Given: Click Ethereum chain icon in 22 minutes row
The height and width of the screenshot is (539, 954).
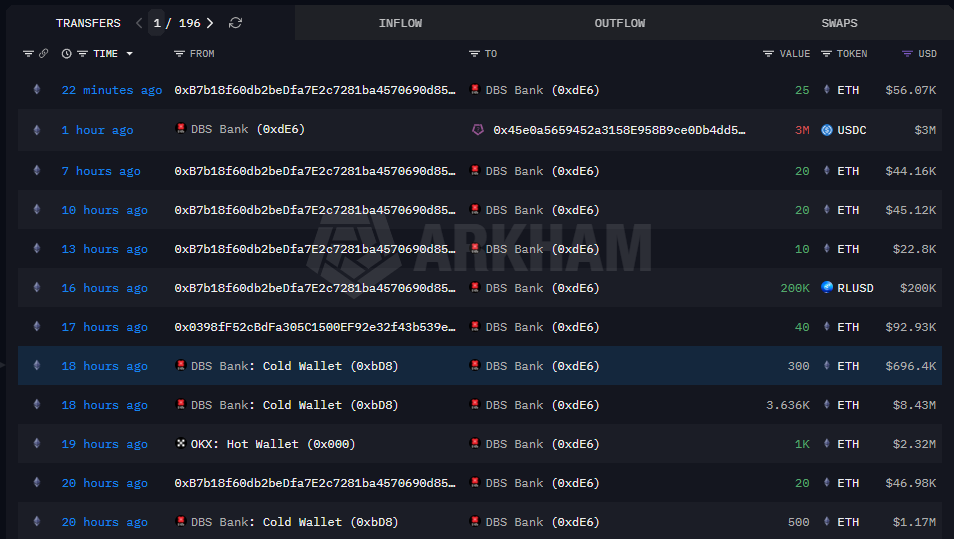Looking at the screenshot, I should [37, 89].
